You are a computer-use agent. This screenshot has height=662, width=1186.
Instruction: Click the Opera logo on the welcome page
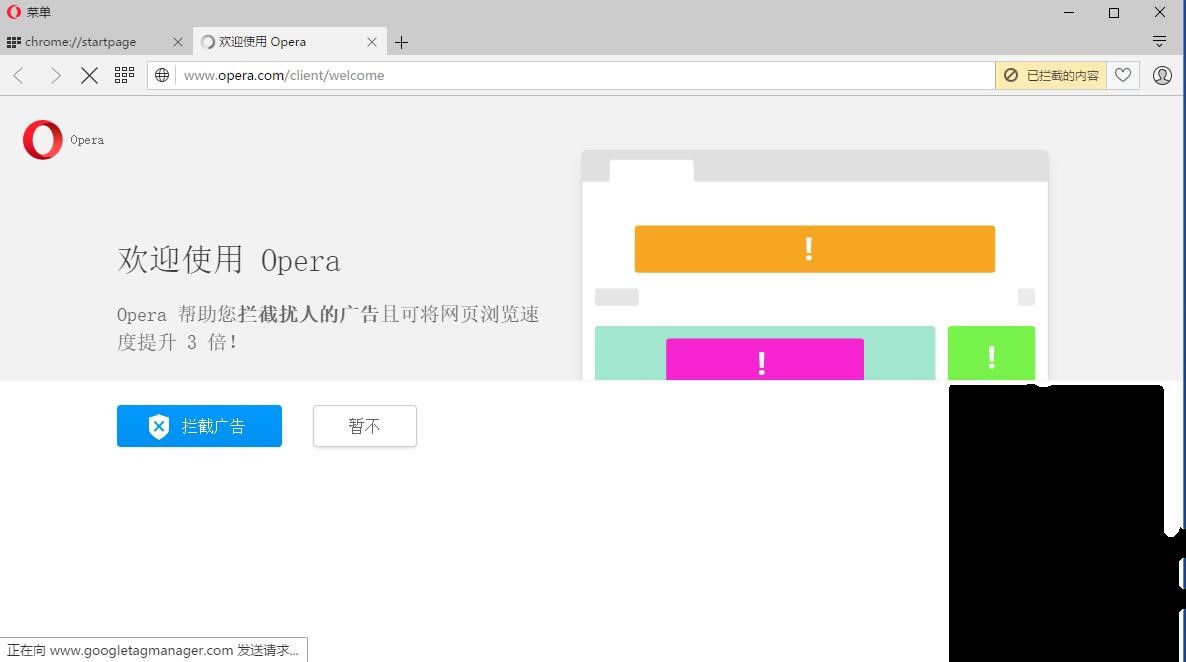42,139
